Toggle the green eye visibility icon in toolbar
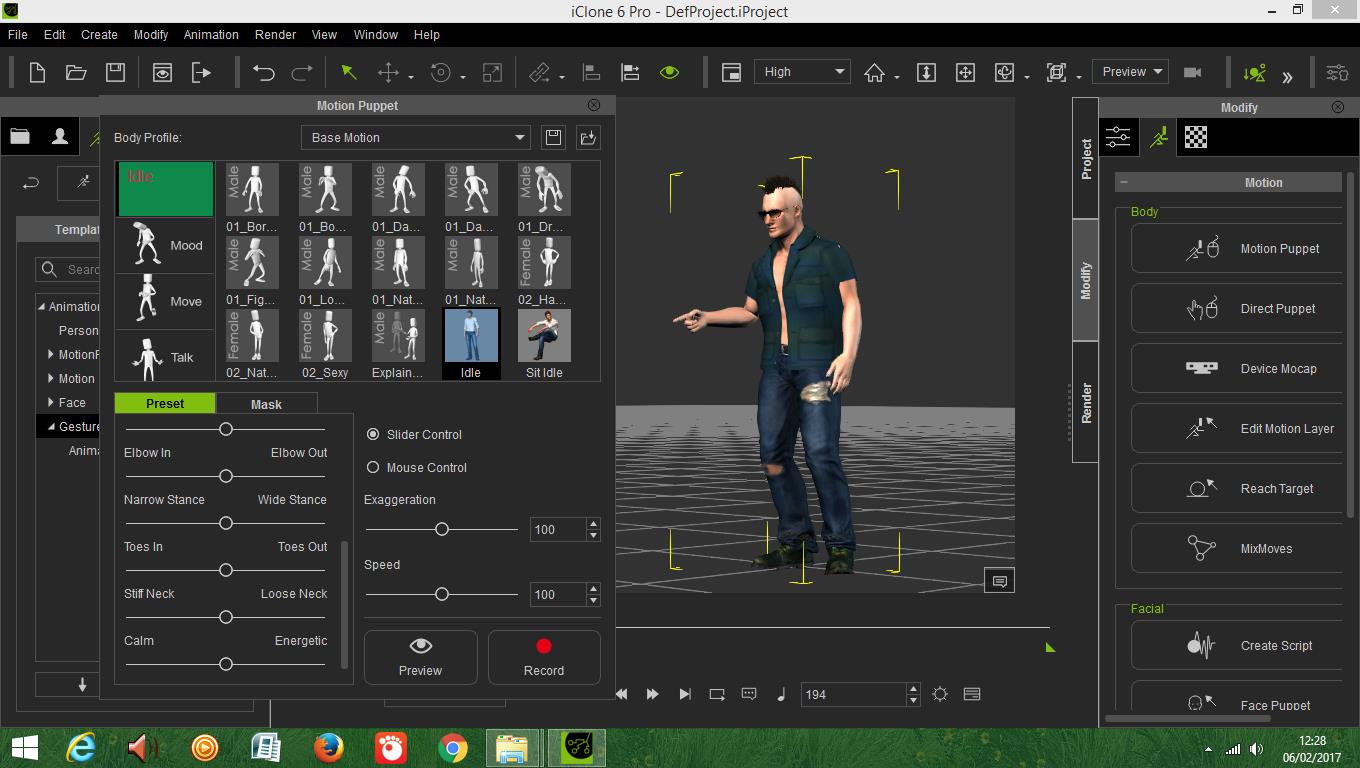This screenshot has height=768, width=1360. pyautogui.click(x=669, y=72)
